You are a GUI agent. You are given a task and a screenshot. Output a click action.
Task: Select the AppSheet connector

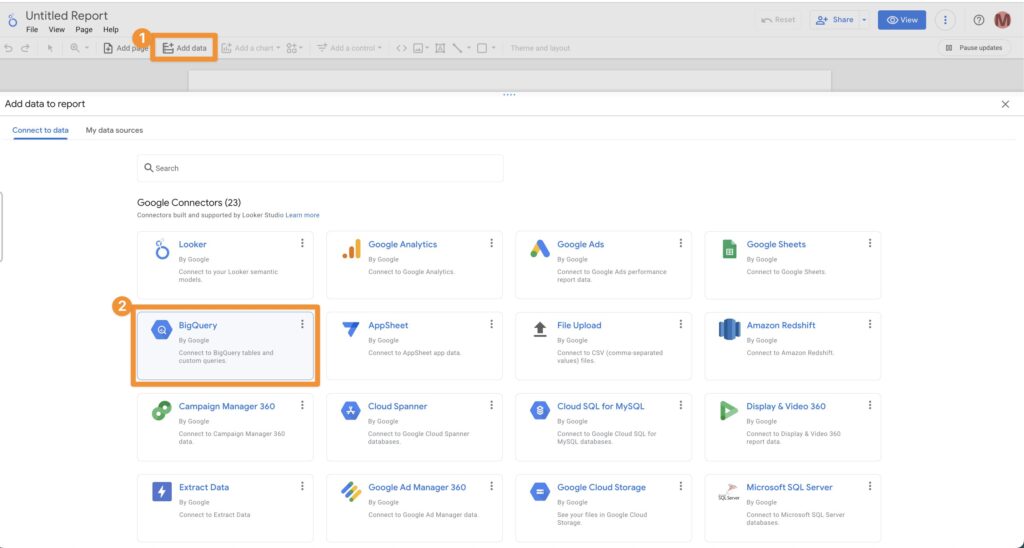tap(415, 346)
